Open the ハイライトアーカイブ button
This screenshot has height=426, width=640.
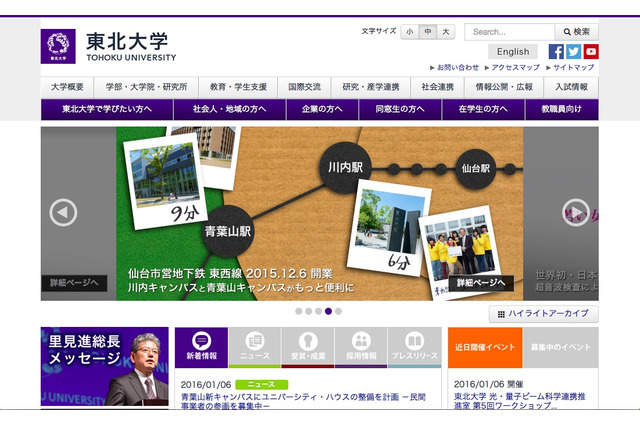click(544, 314)
